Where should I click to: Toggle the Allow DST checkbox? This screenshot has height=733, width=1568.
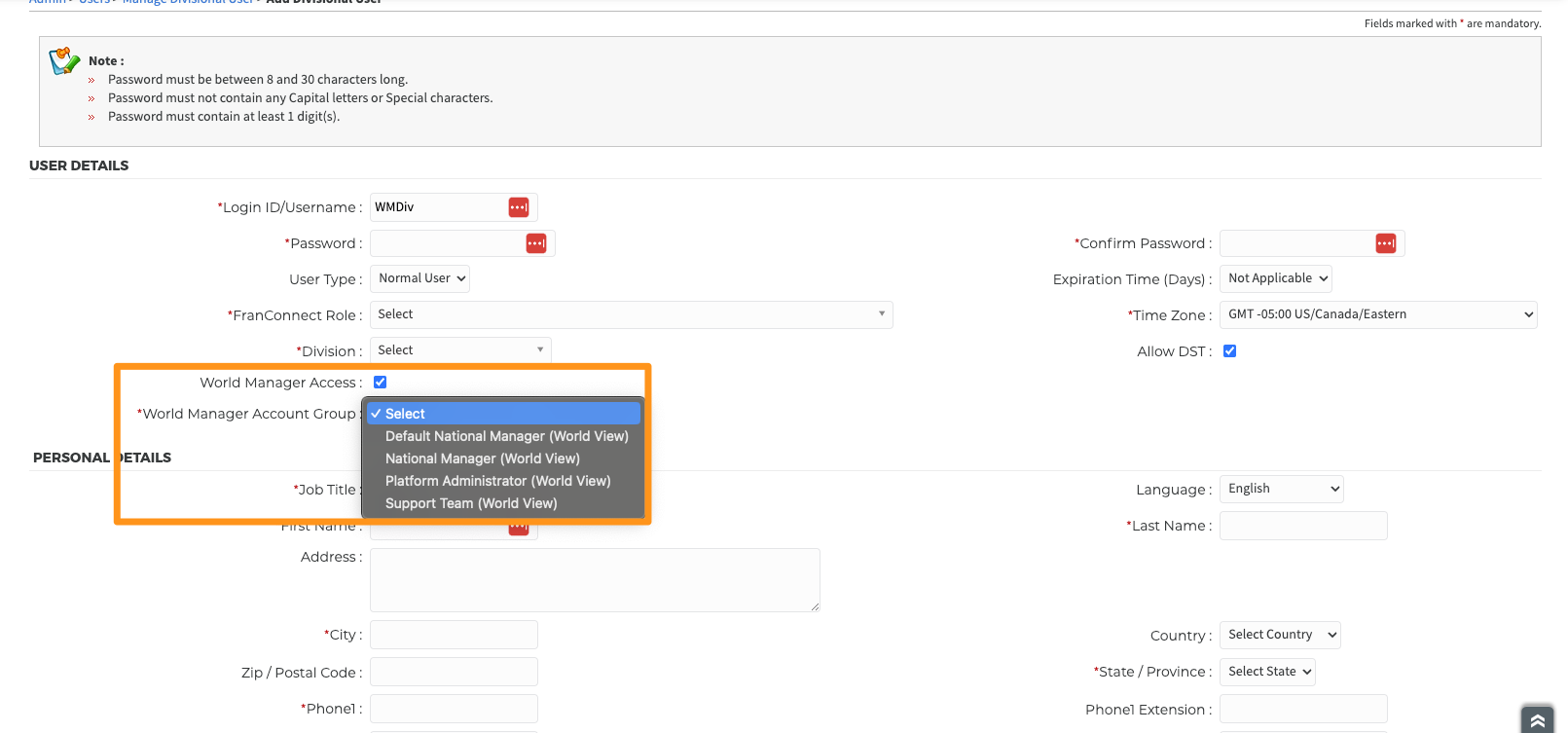coord(1230,351)
